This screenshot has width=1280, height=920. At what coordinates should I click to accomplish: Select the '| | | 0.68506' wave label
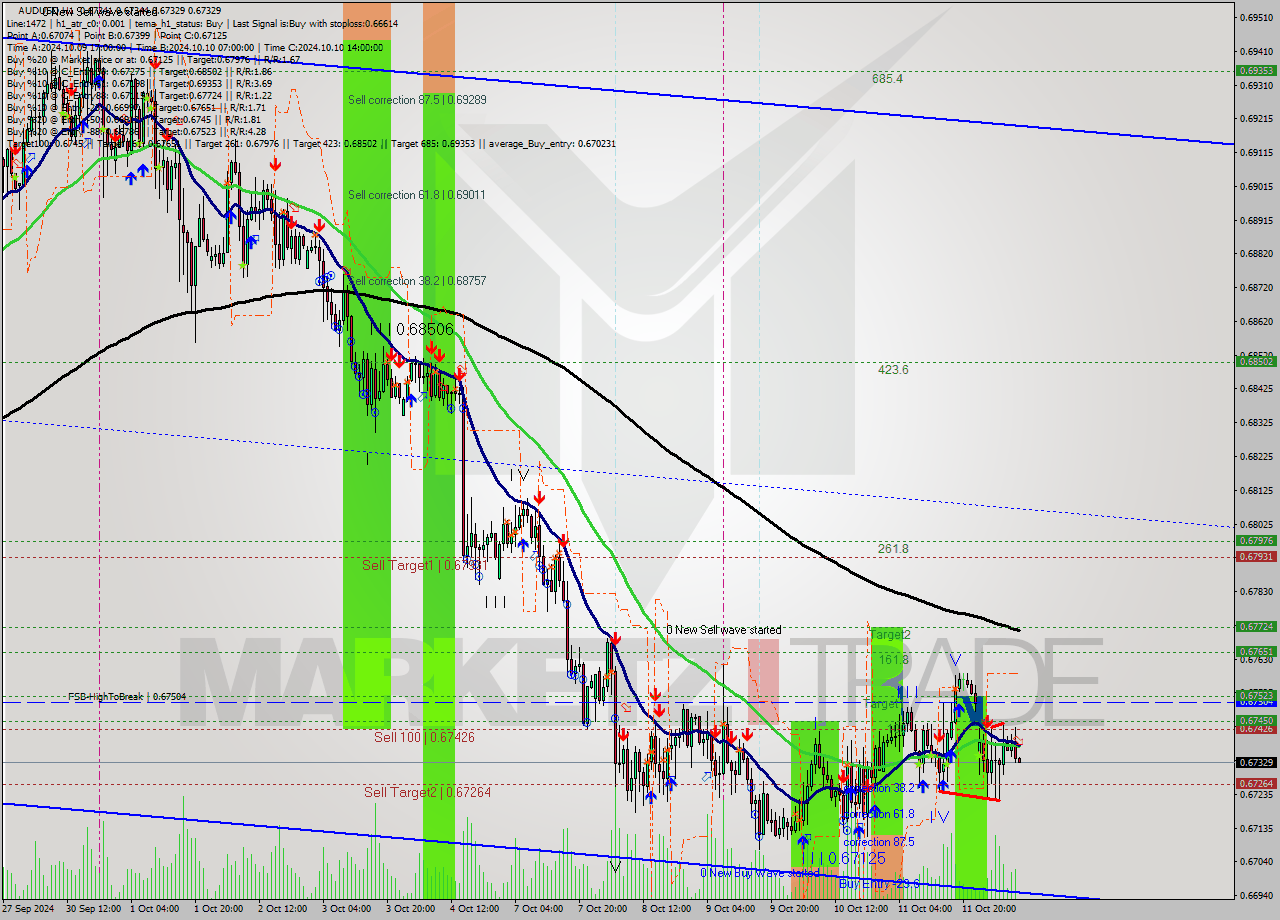click(x=411, y=329)
